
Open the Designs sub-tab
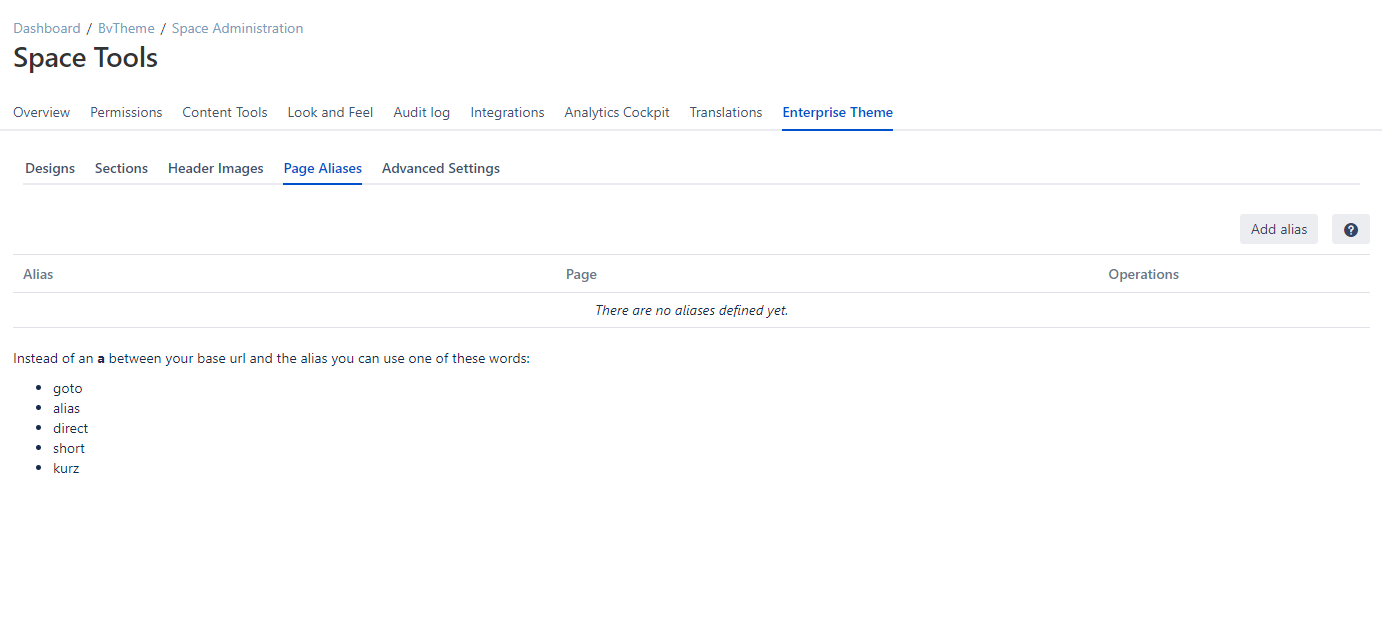(50, 168)
